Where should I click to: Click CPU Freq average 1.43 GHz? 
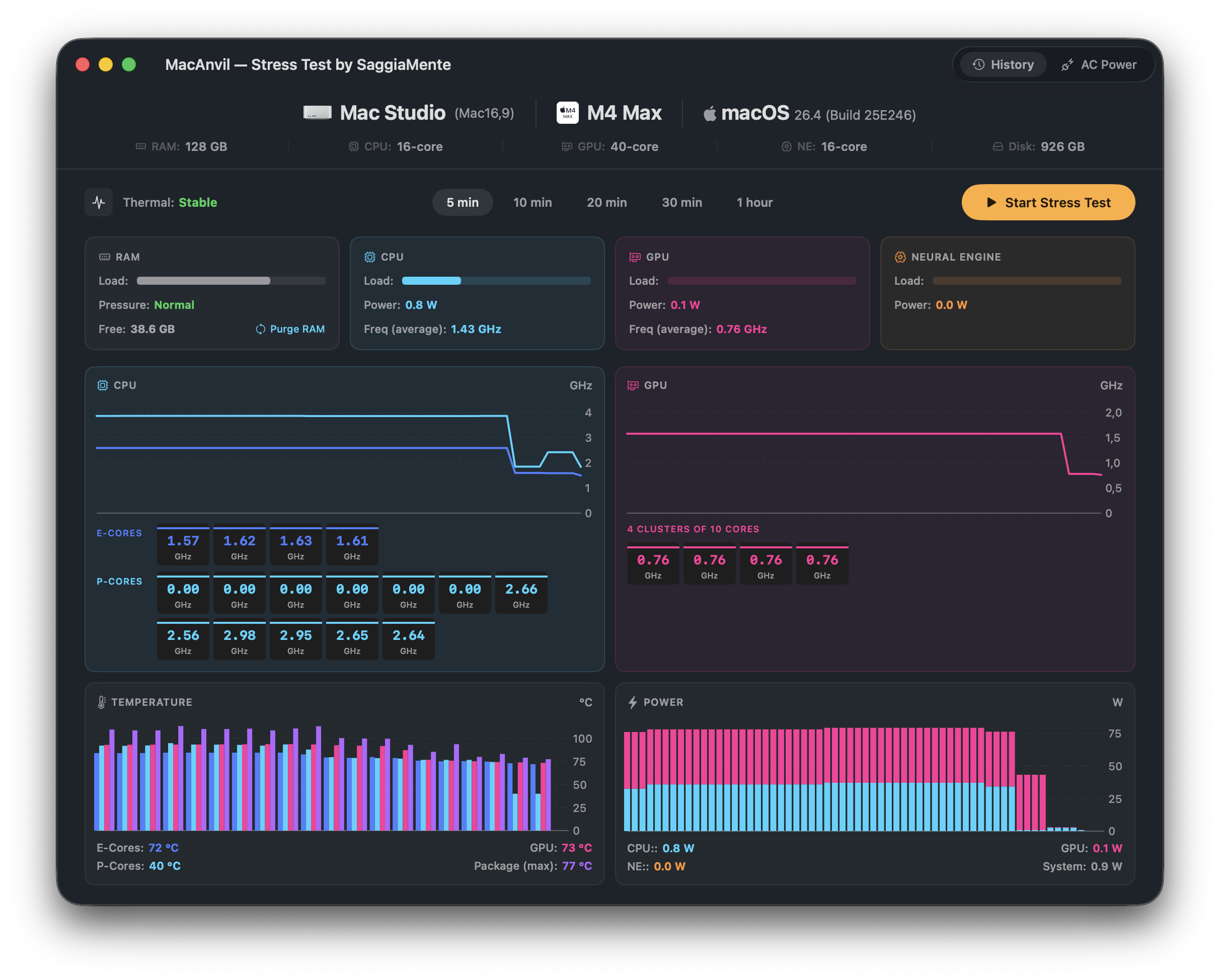coord(475,329)
